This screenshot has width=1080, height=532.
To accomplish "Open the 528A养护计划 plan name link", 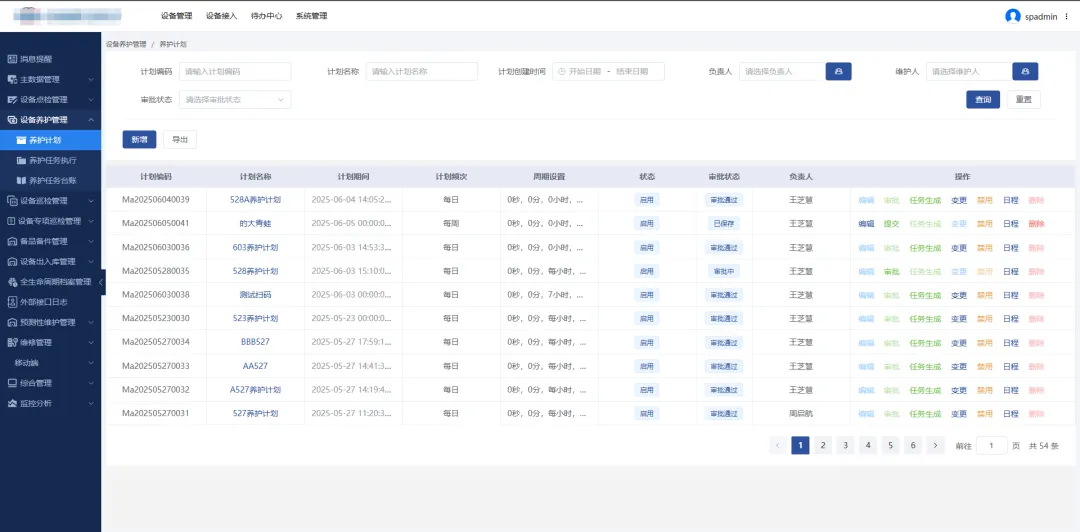I will pyautogui.click(x=255, y=201).
